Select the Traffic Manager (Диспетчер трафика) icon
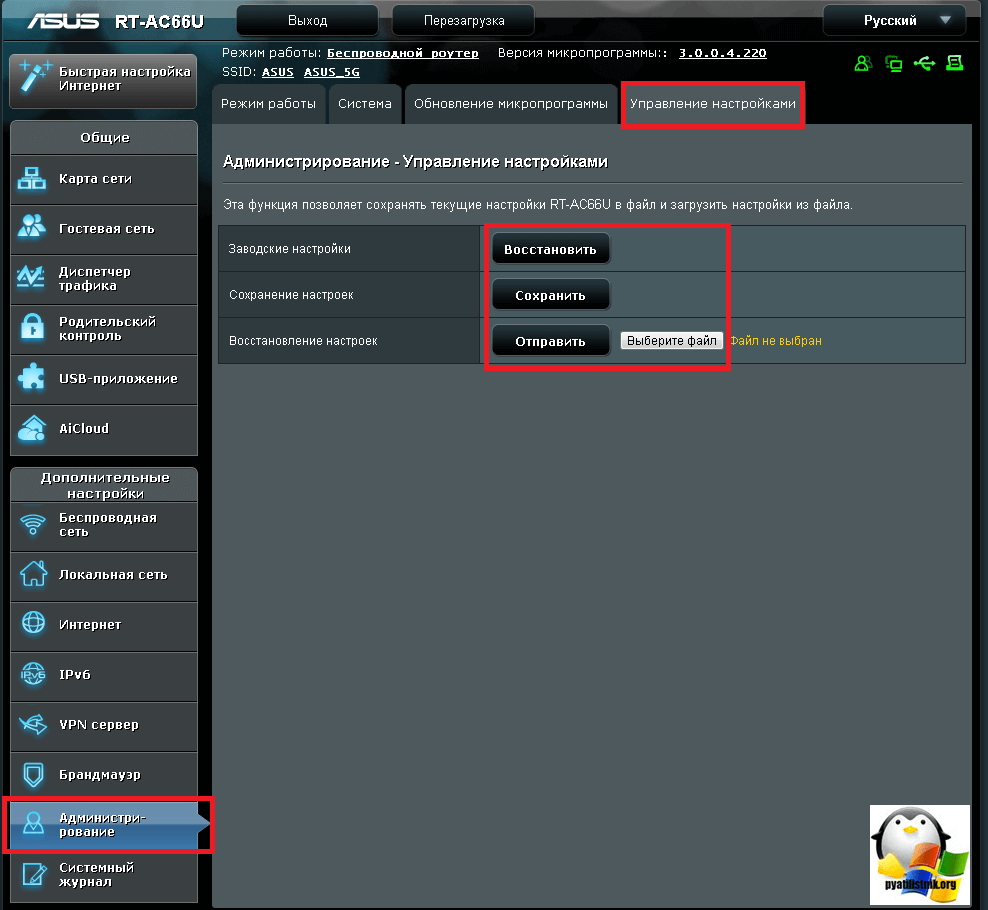Image resolution: width=988 pixels, height=910 pixels. [33, 279]
